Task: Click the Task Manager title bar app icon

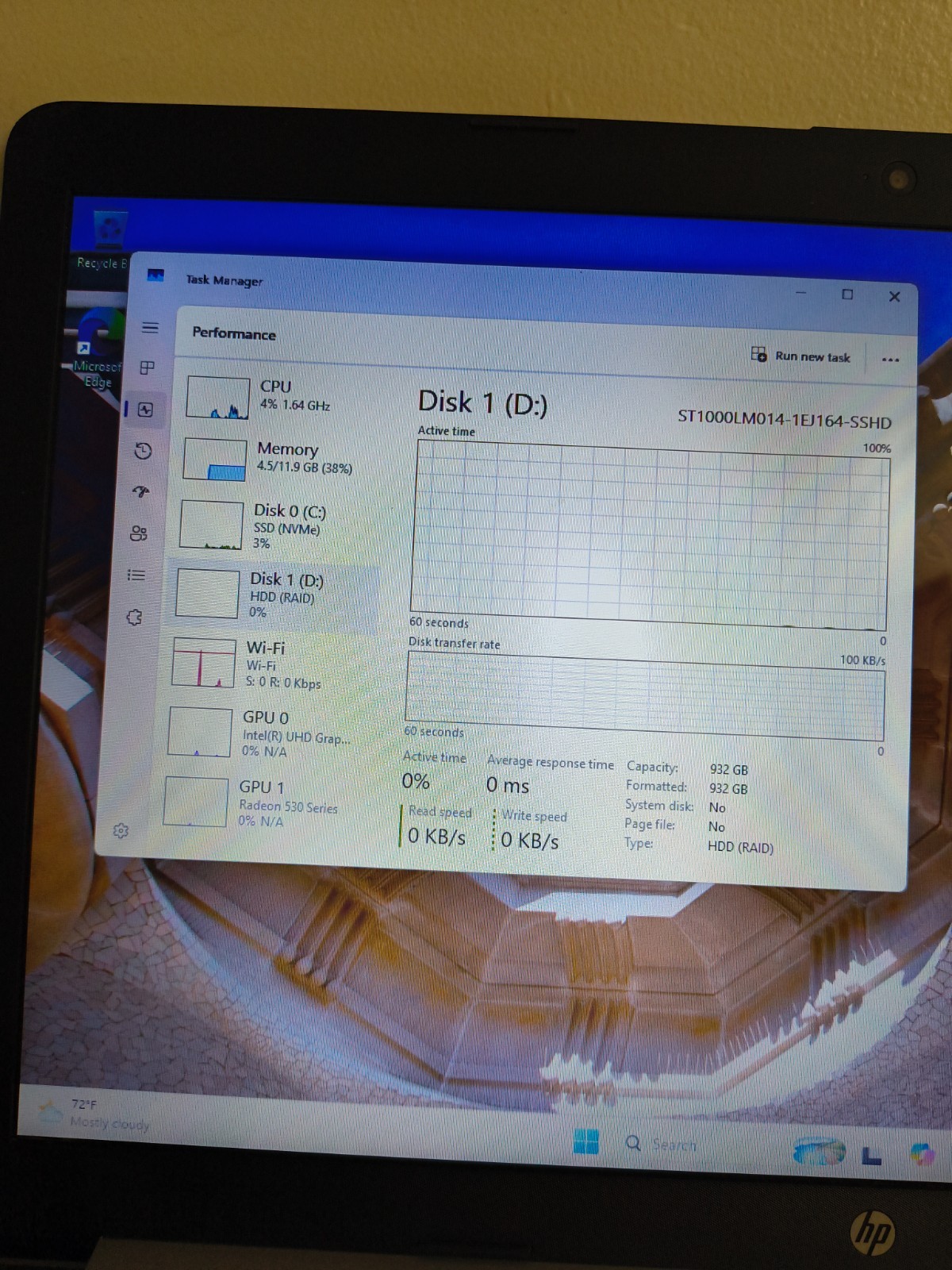Action: pos(155,275)
